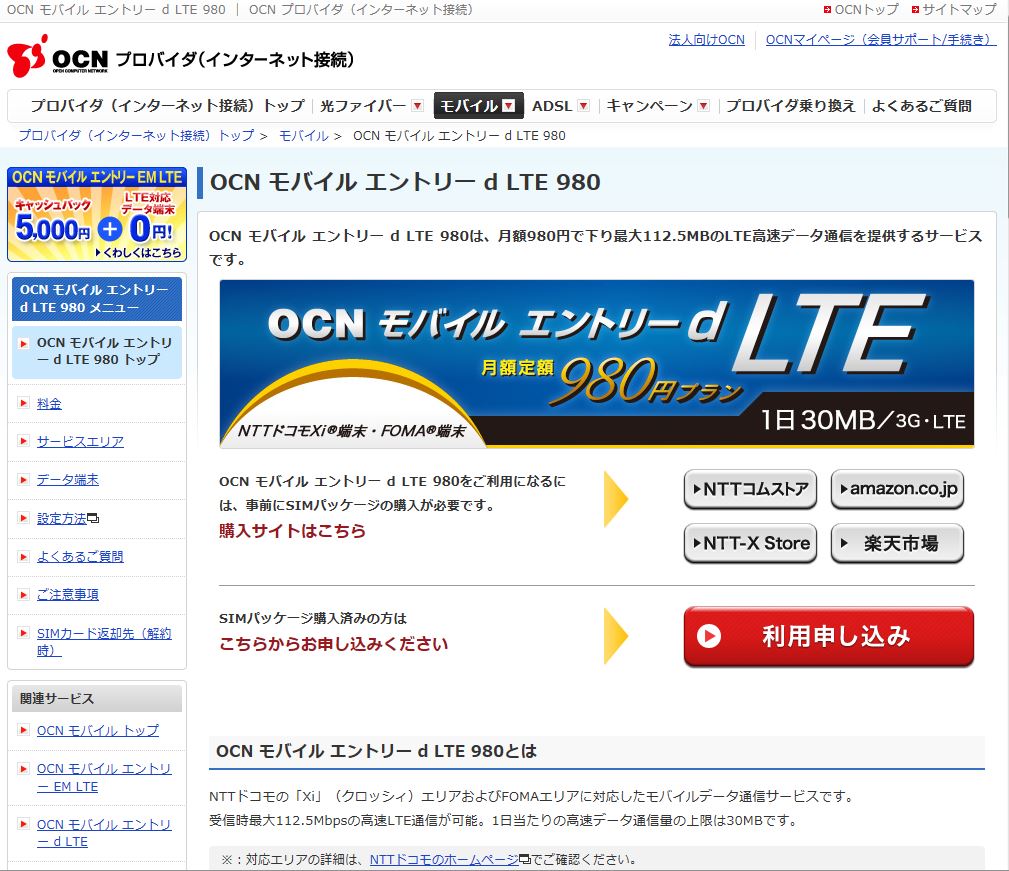Viewport: 1009px width, 871px height.
Task: Expand the ADSL dropdown arrow
Action: [584, 105]
